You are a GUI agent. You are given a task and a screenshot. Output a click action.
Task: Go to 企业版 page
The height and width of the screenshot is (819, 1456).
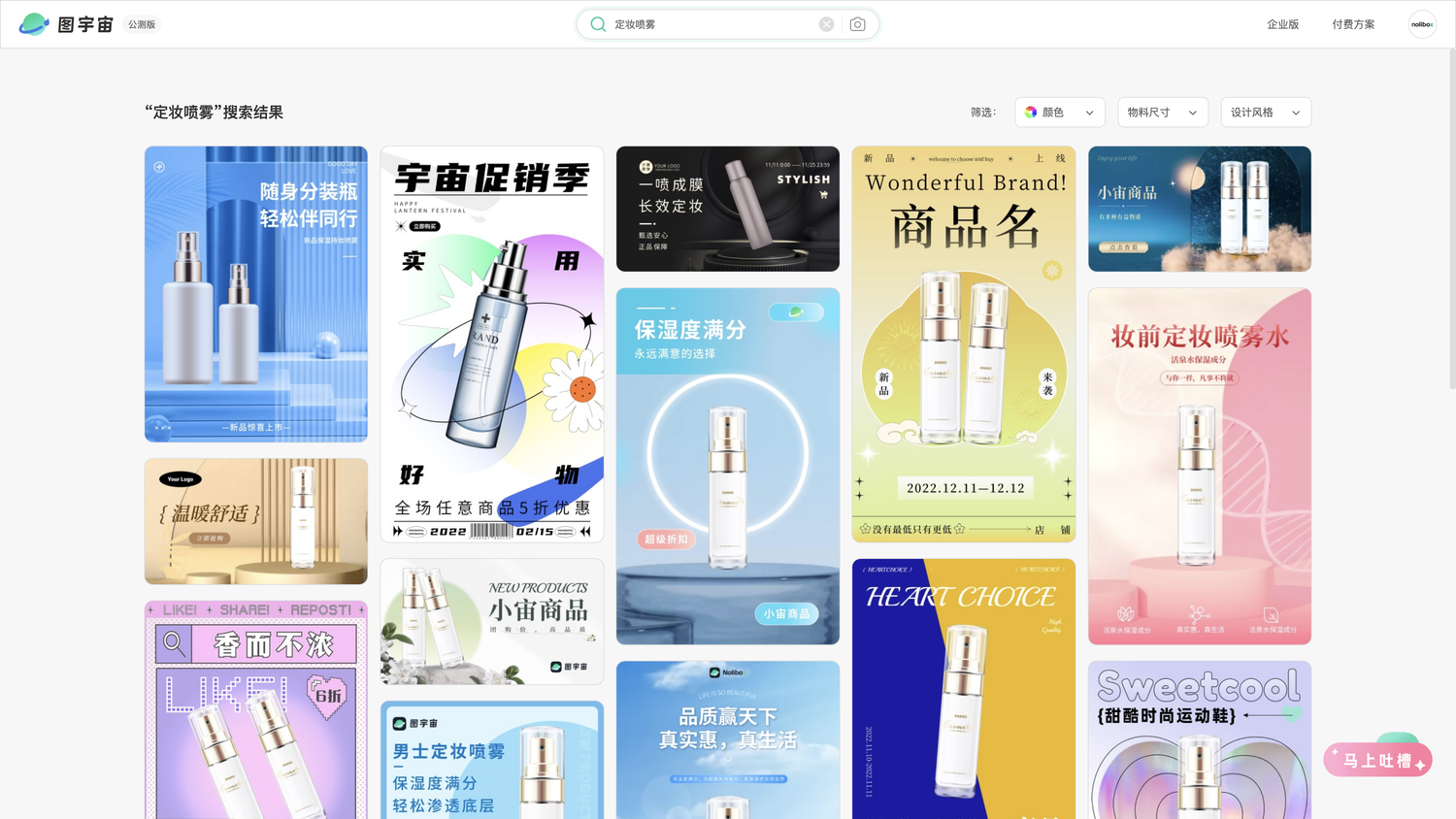(1282, 24)
